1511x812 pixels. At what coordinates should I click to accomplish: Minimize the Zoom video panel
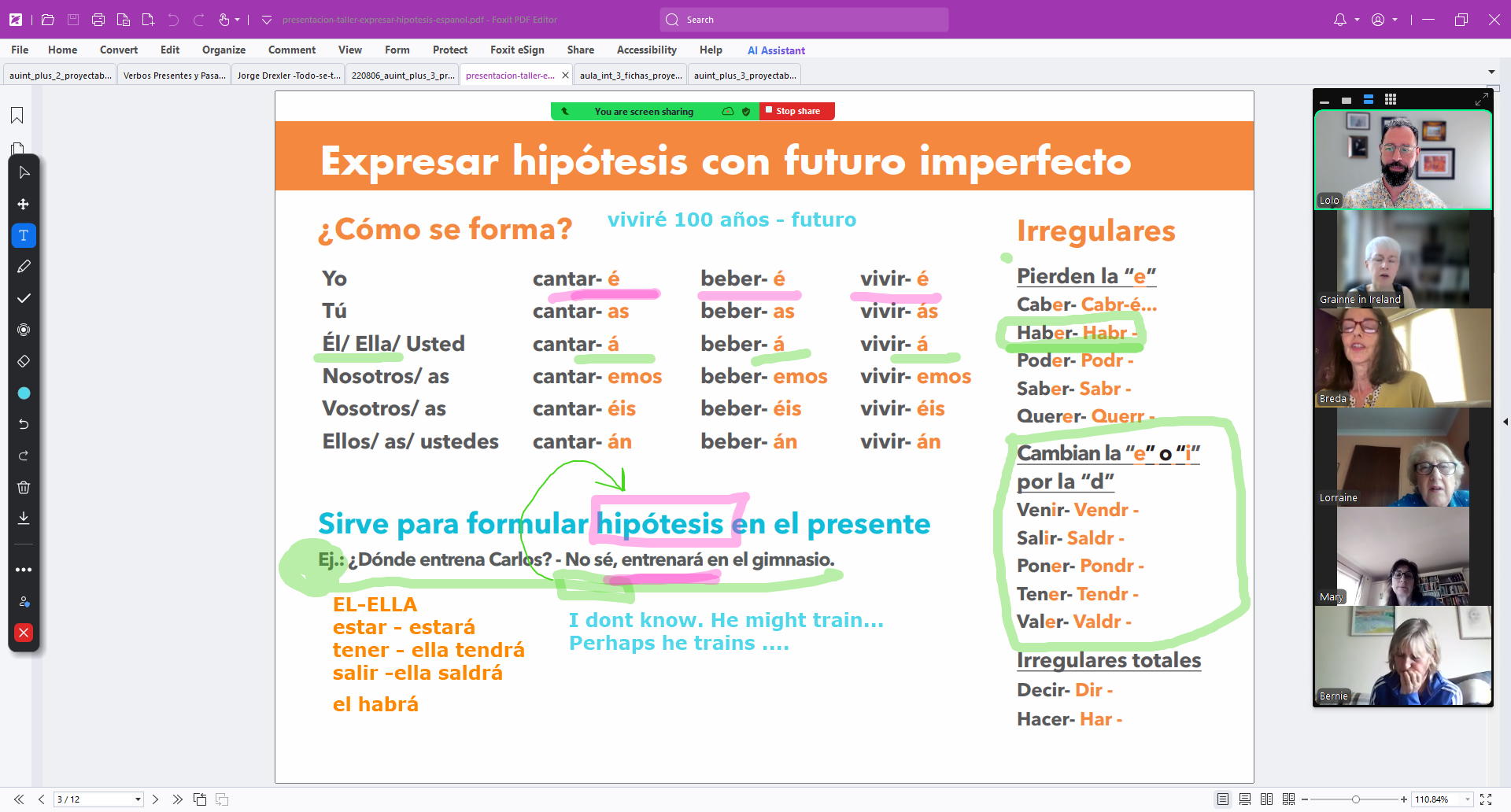click(x=1324, y=101)
